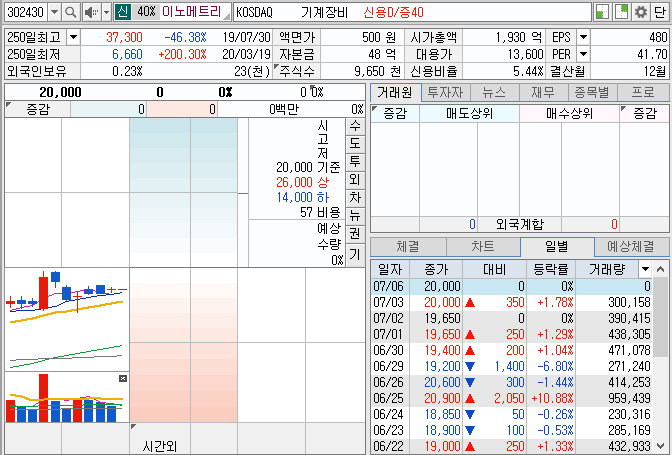
Task: Click the 매도상위 column header
Action: point(469,114)
